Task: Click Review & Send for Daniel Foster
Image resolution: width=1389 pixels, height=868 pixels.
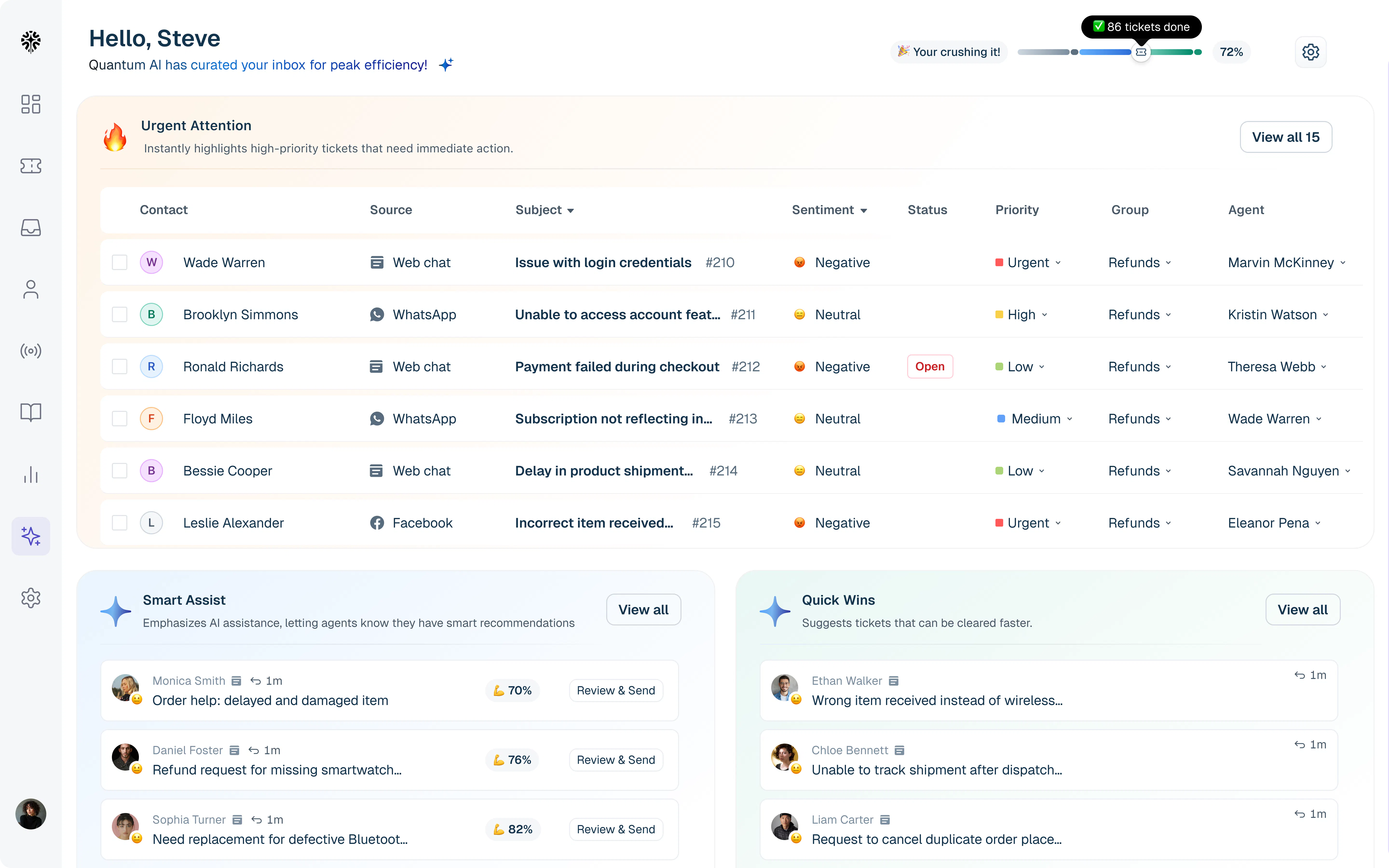Action: pyautogui.click(x=616, y=760)
